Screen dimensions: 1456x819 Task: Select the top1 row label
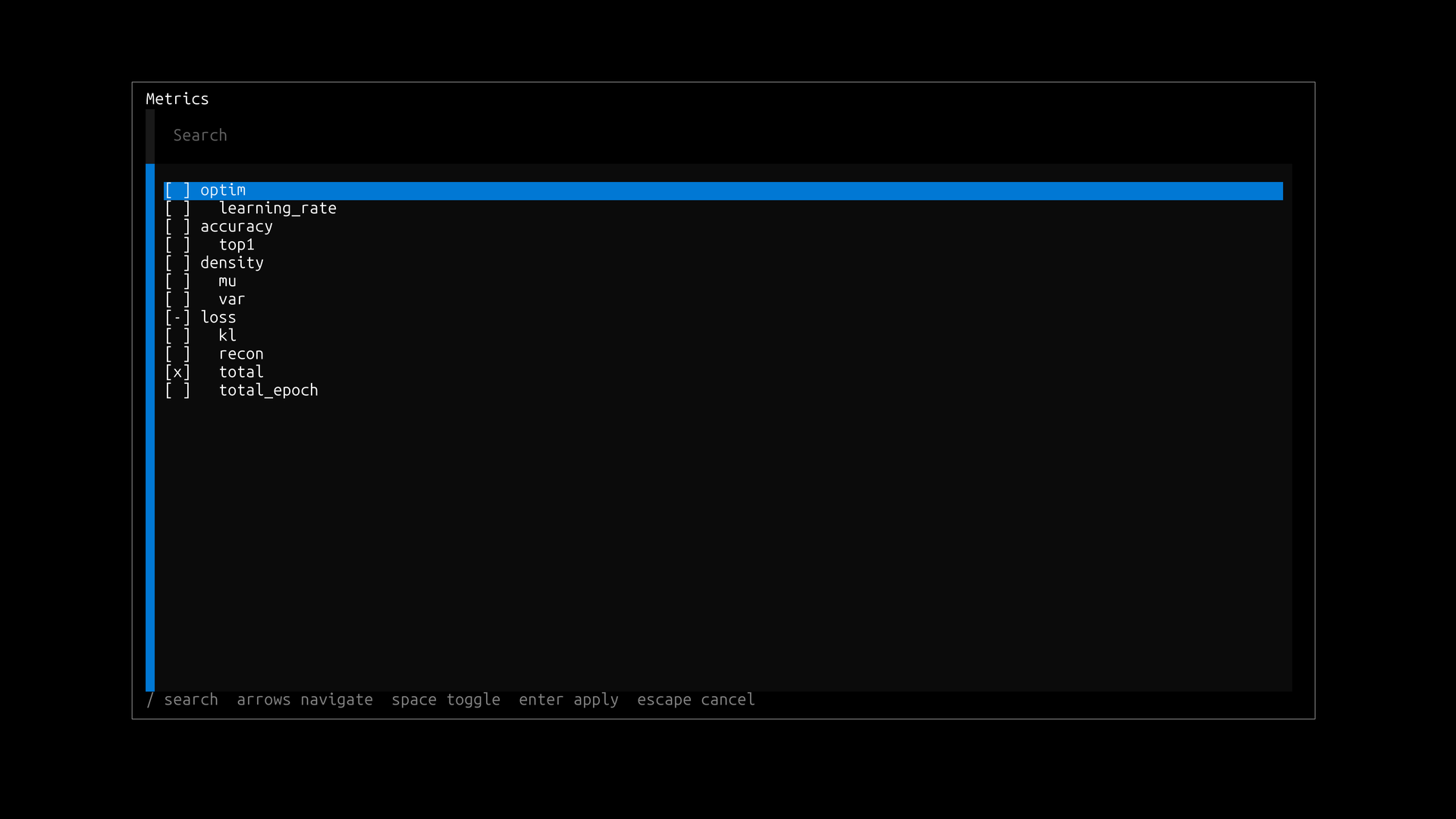click(237, 245)
